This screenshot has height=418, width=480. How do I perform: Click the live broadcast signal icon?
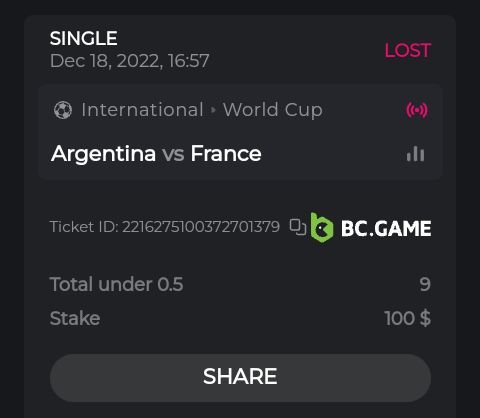pyautogui.click(x=417, y=110)
